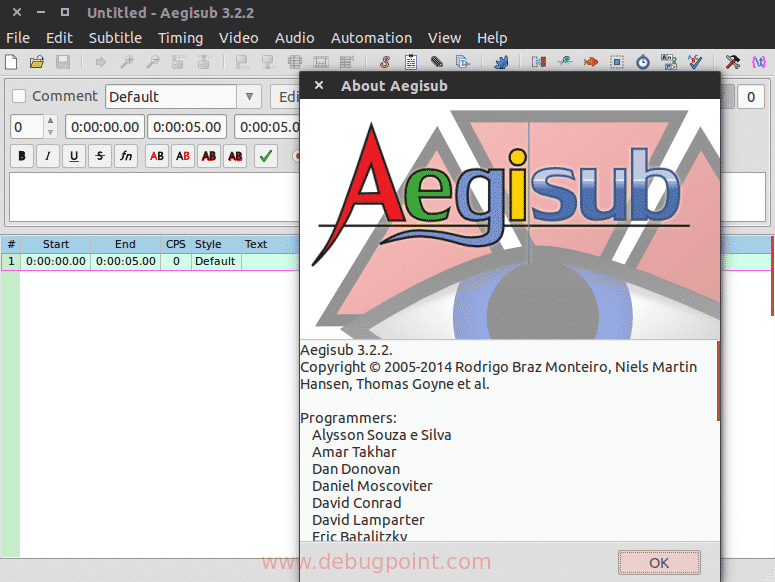
Task: Open the Video menu
Action: (x=239, y=38)
